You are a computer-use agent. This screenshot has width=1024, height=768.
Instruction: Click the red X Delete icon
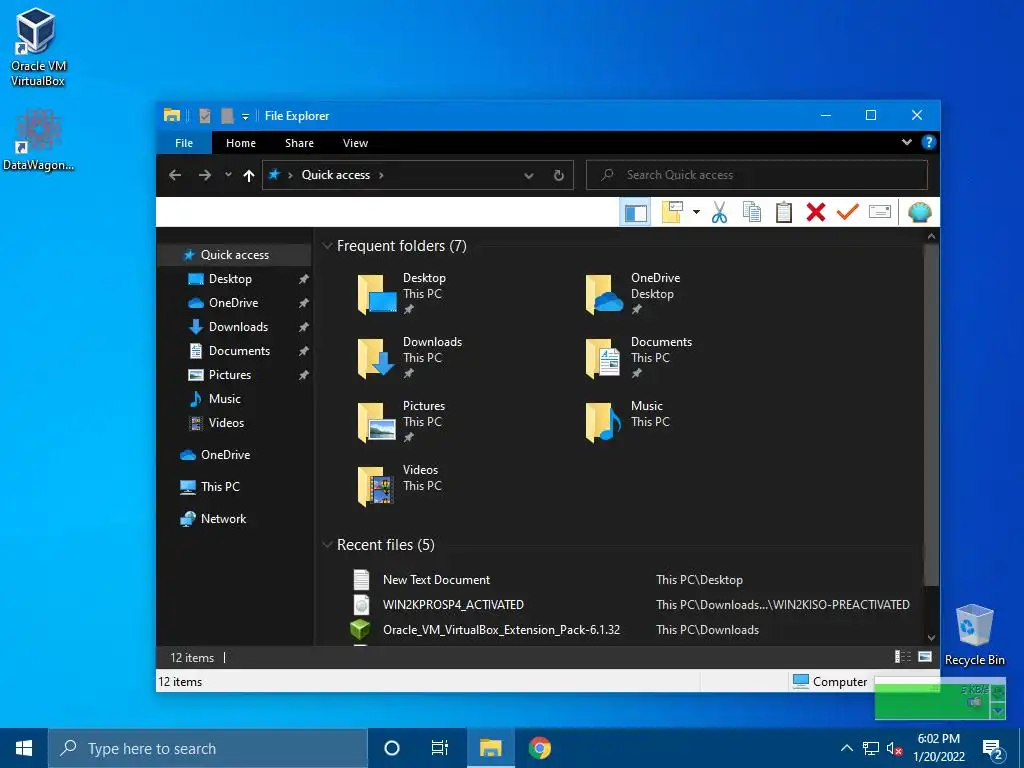(x=816, y=212)
